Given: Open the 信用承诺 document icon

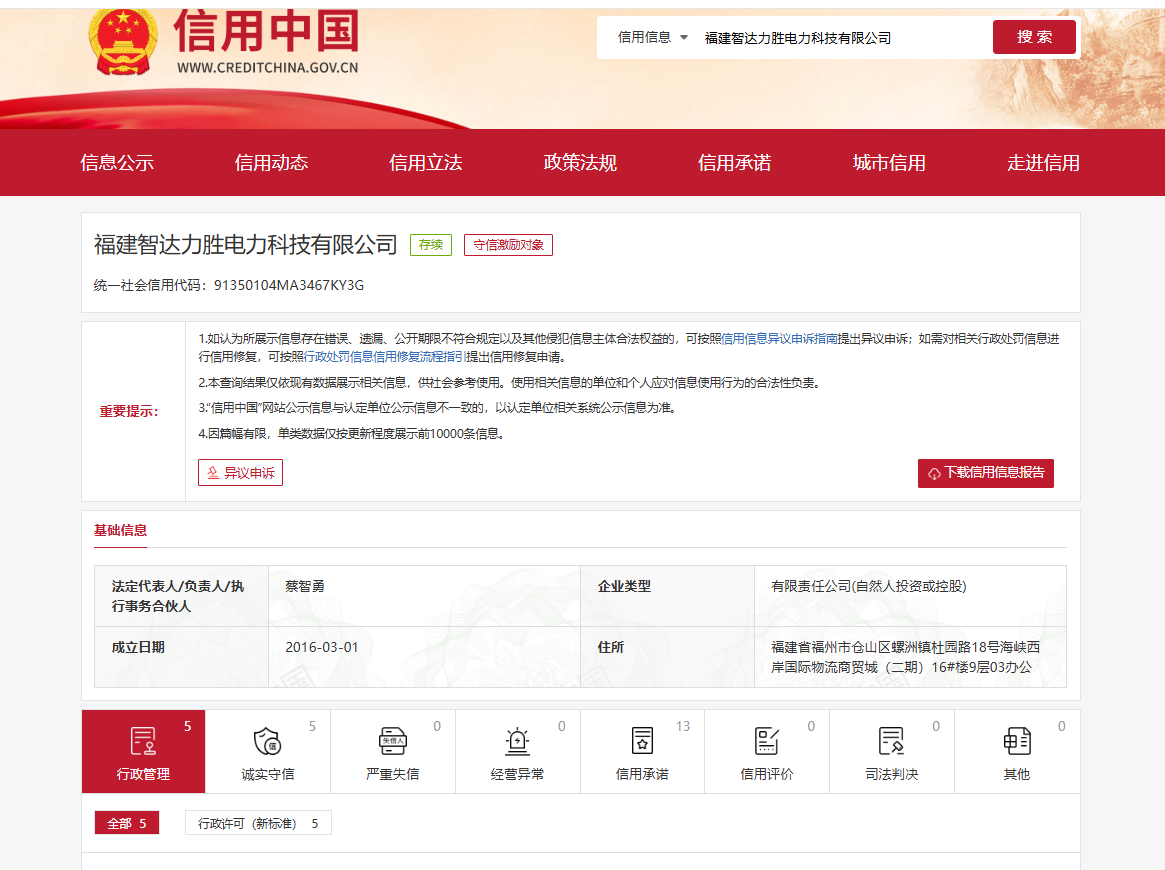Looking at the screenshot, I should pyautogui.click(x=642, y=741).
